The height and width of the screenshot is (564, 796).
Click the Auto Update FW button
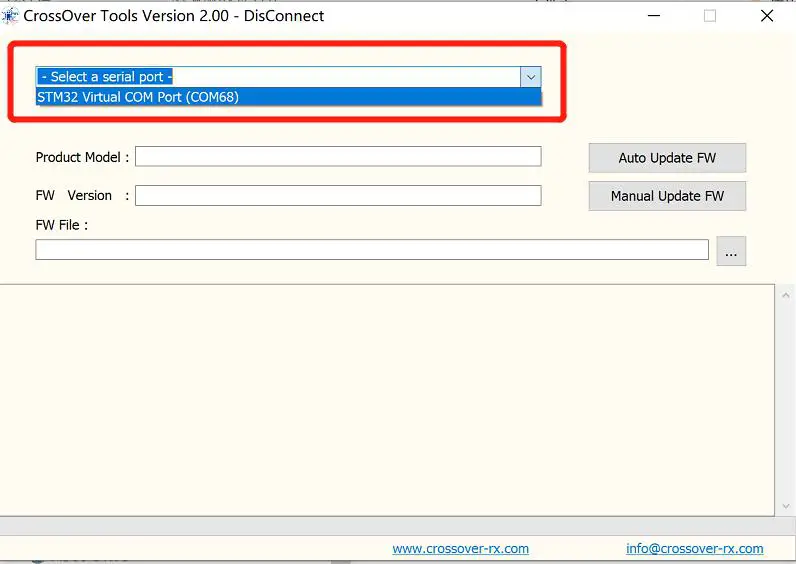point(667,158)
